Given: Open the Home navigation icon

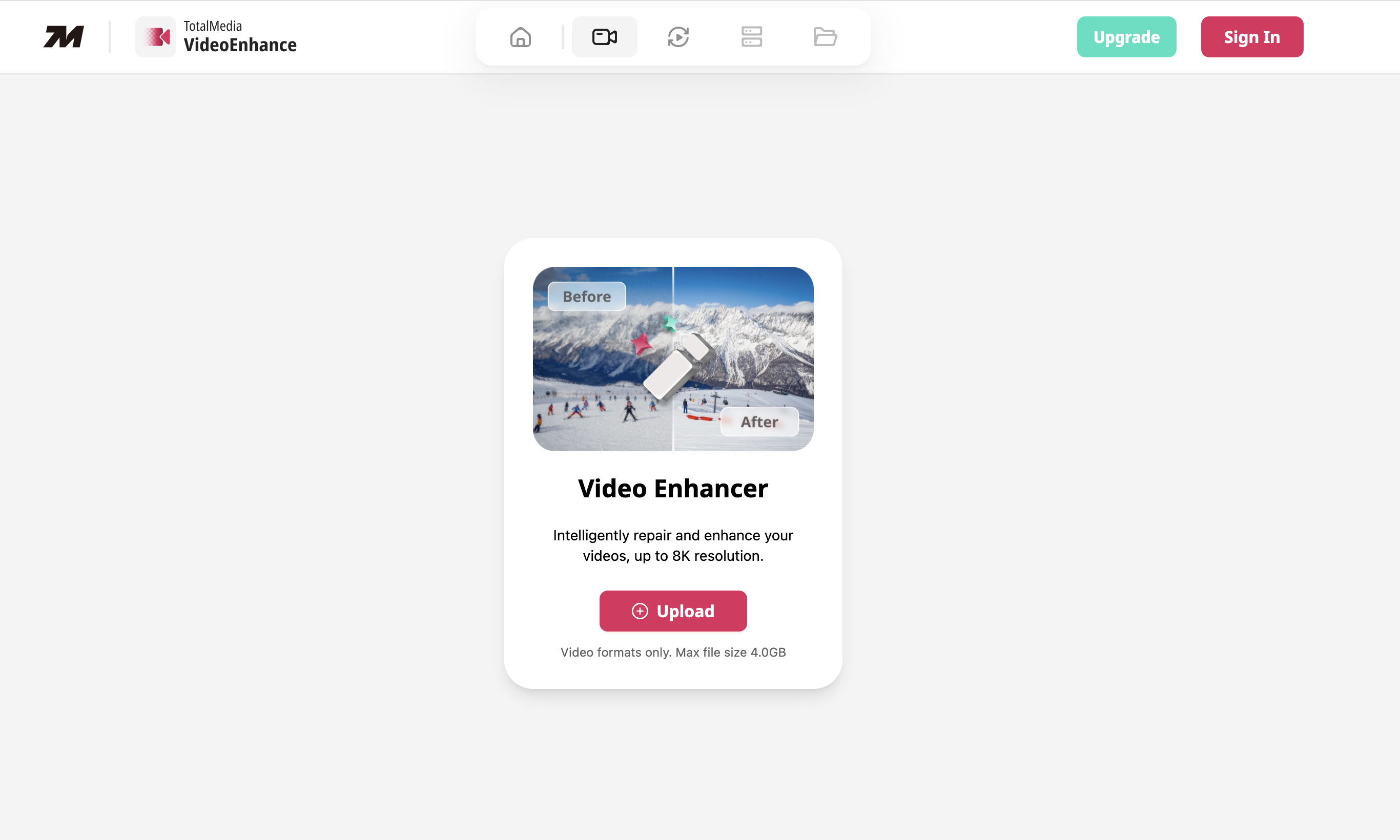Looking at the screenshot, I should pos(521,37).
